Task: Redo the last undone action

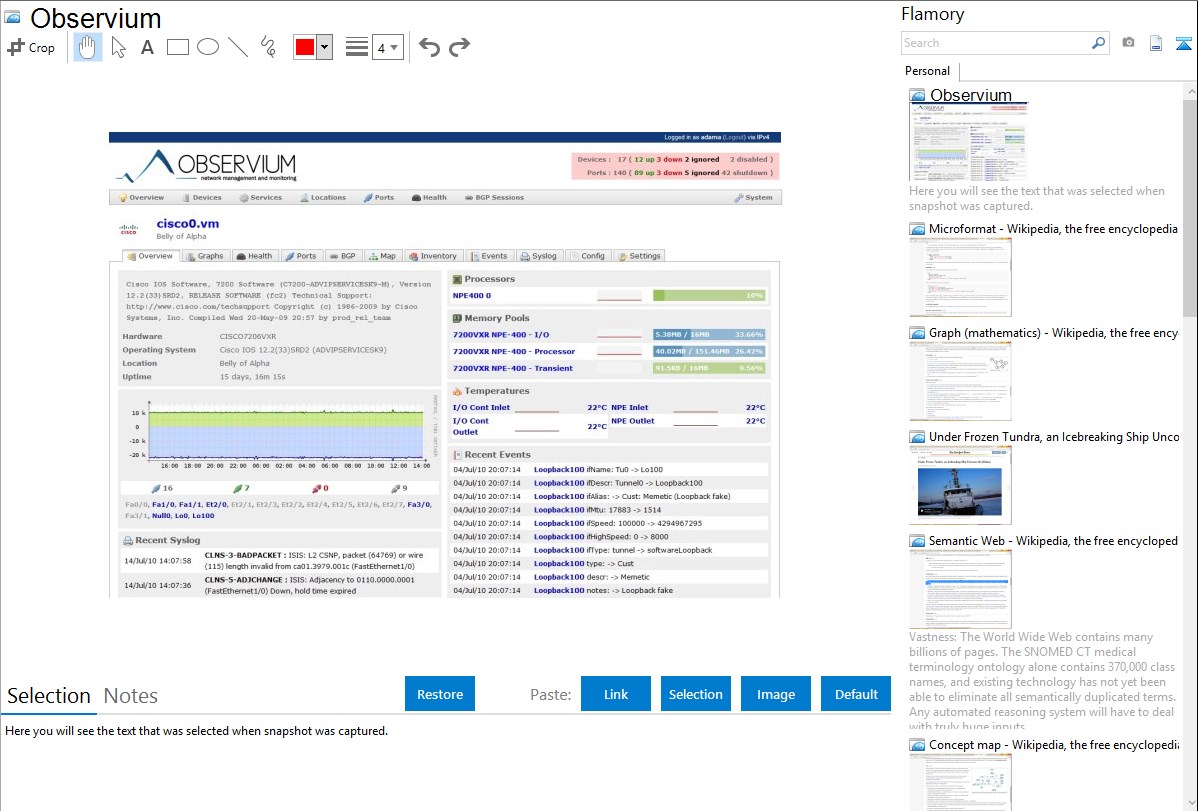Action: tap(459, 47)
